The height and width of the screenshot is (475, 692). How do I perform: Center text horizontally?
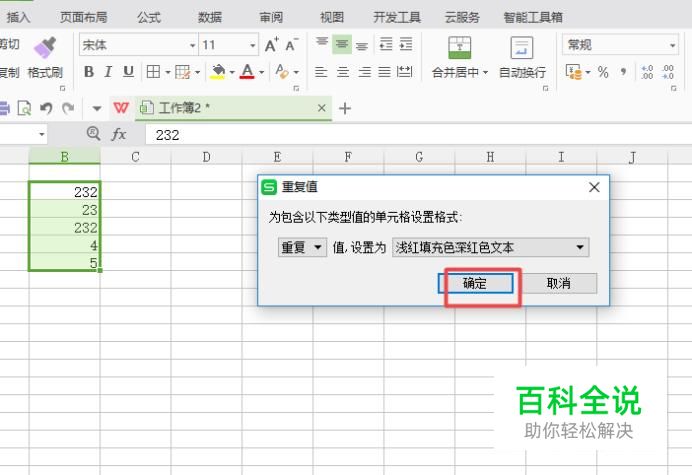point(342,72)
